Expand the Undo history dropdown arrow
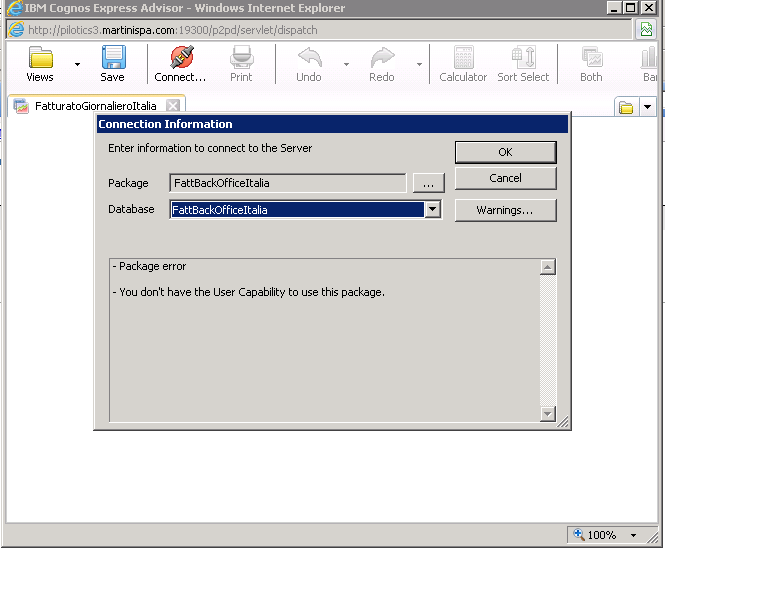Image resolution: width=768 pixels, height=614 pixels. click(346, 64)
